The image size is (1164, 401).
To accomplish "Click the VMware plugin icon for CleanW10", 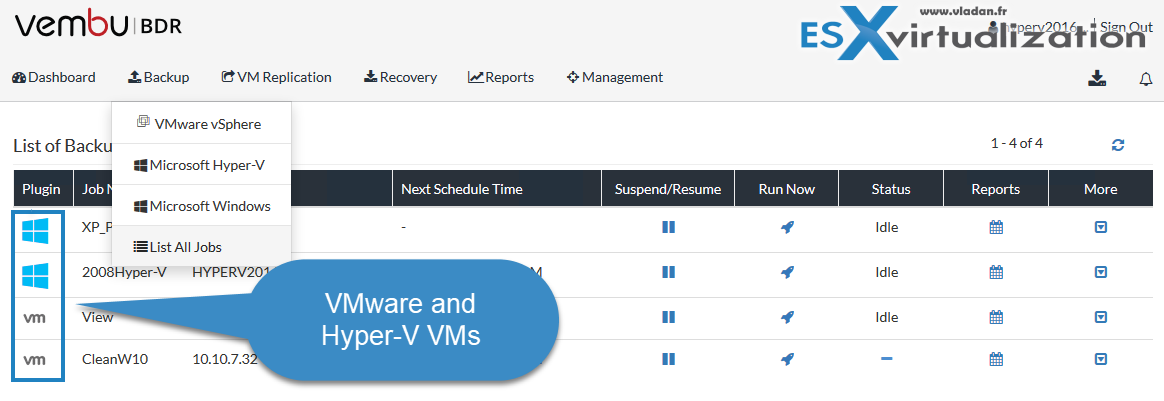I will (x=35, y=360).
